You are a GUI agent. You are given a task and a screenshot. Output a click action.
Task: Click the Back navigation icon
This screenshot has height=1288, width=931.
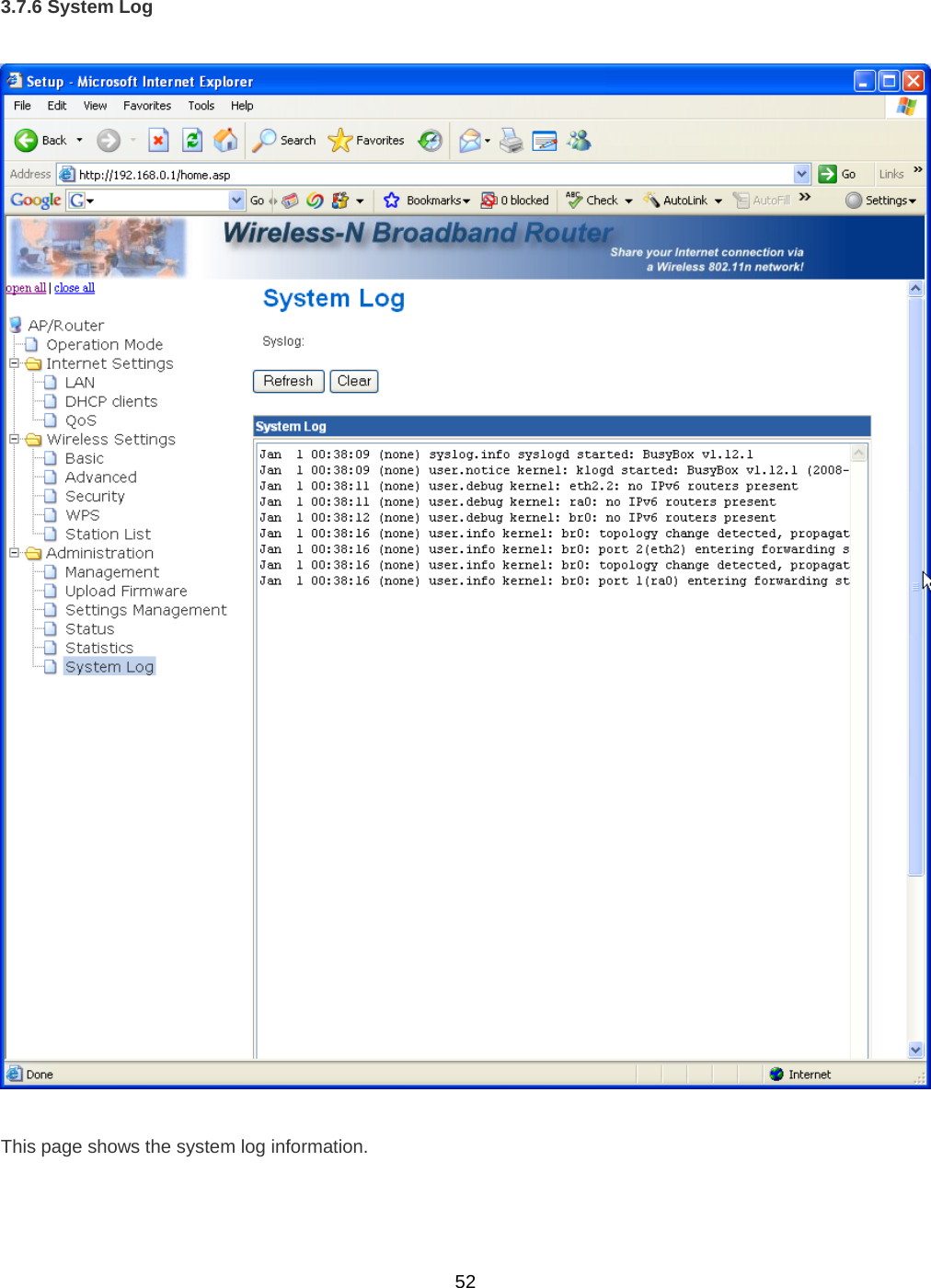click(28, 140)
